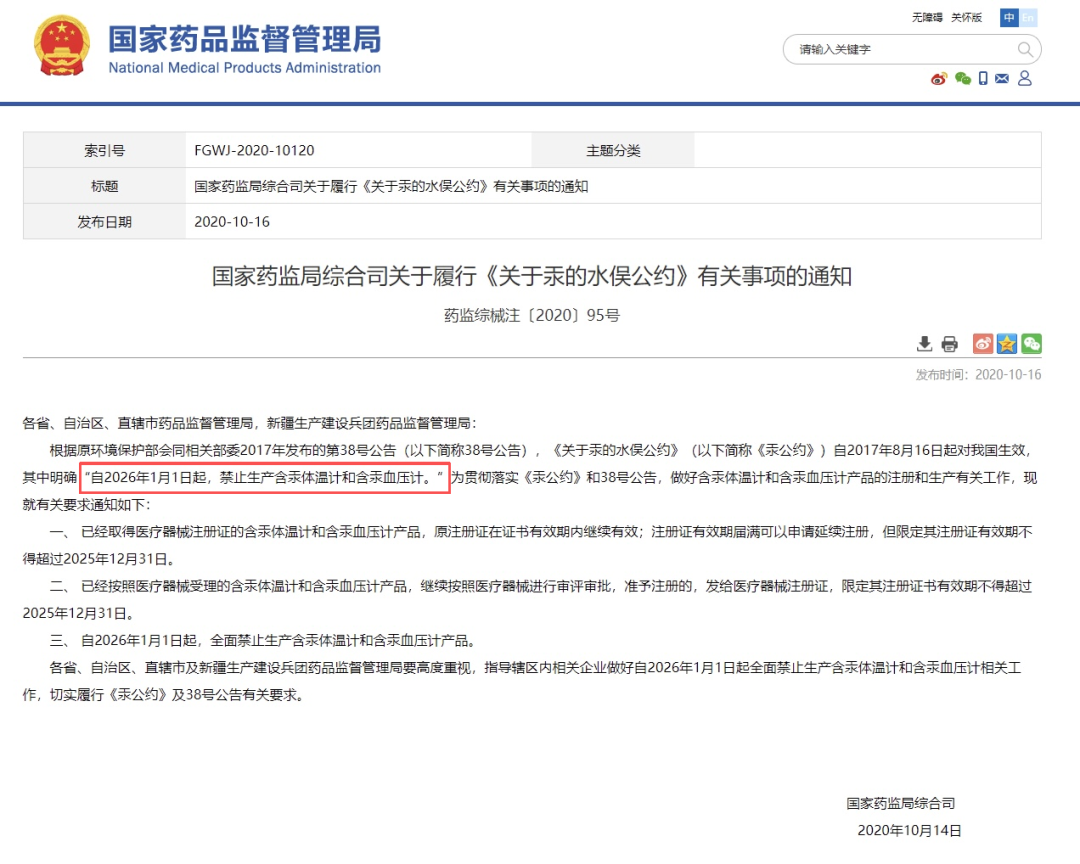The height and width of the screenshot is (864, 1080).
Task: Click the email envelope icon
Action: click(1003, 79)
